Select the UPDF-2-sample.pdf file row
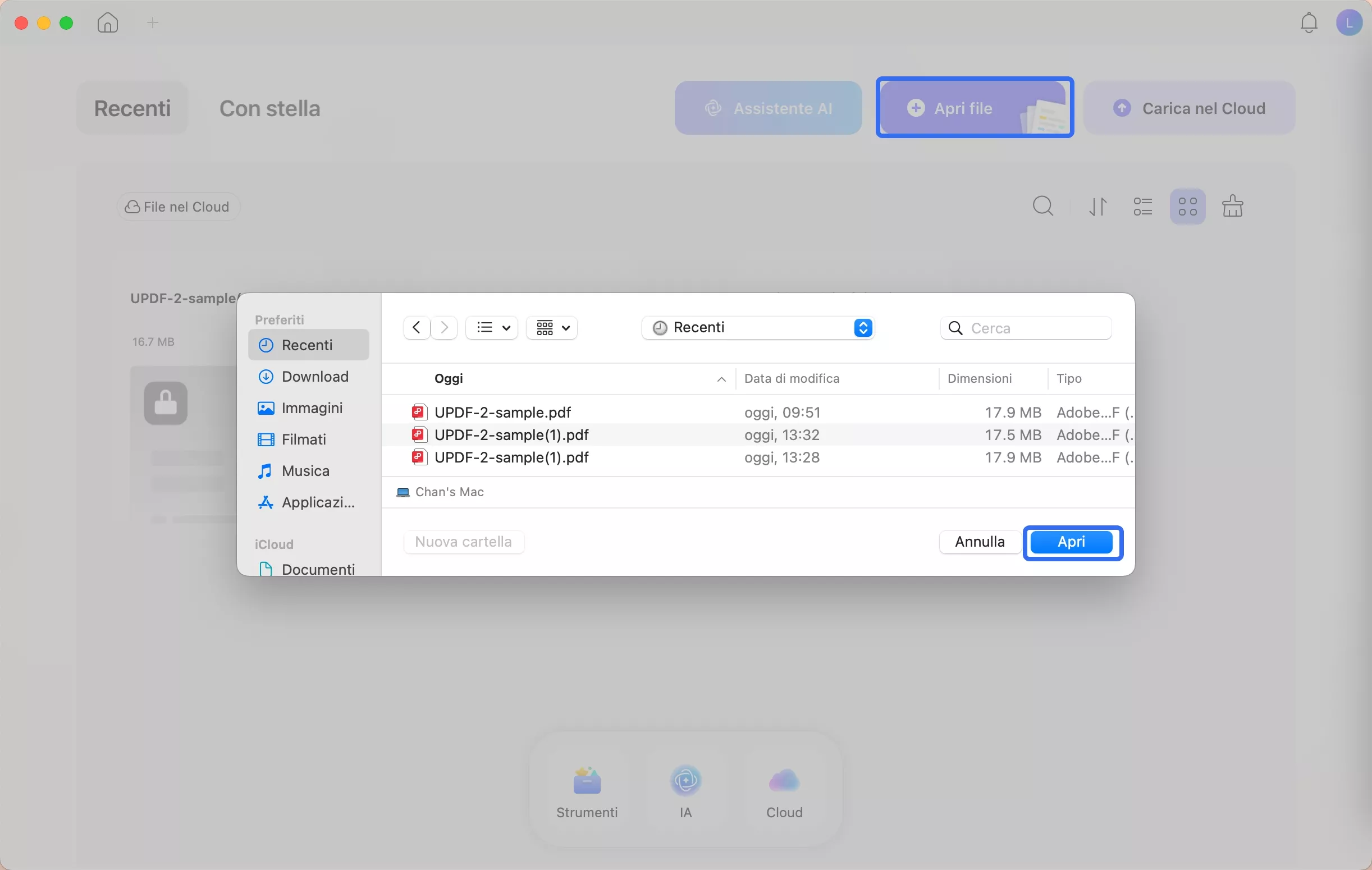Viewport: 1372px width, 870px height. [x=502, y=412]
